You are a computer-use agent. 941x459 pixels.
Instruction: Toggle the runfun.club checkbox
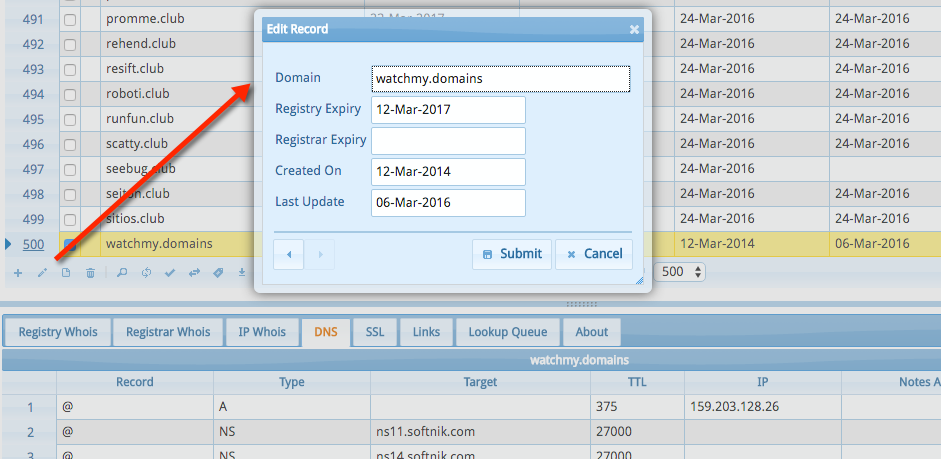tap(70, 119)
